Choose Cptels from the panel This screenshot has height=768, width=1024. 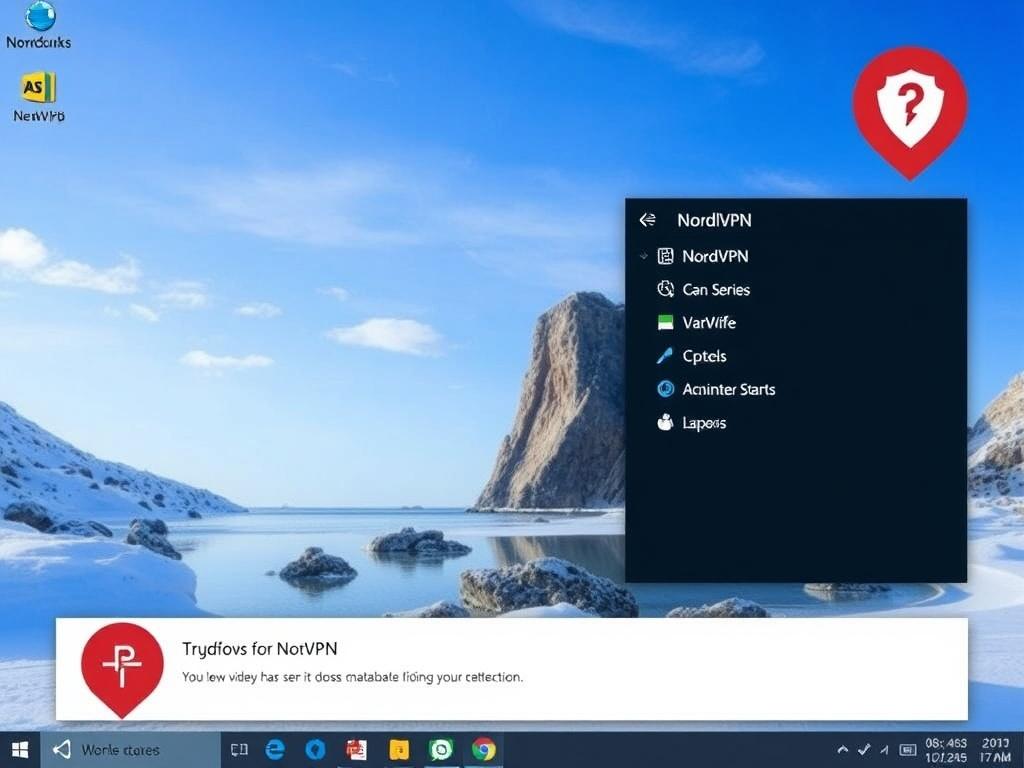coord(704,356)
